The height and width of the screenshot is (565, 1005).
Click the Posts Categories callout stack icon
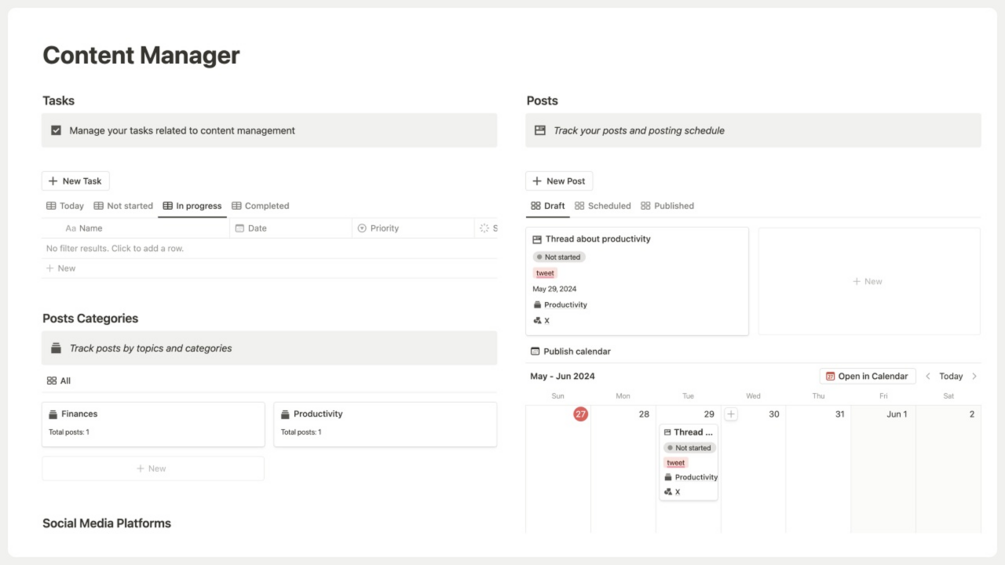click(56, 348)
